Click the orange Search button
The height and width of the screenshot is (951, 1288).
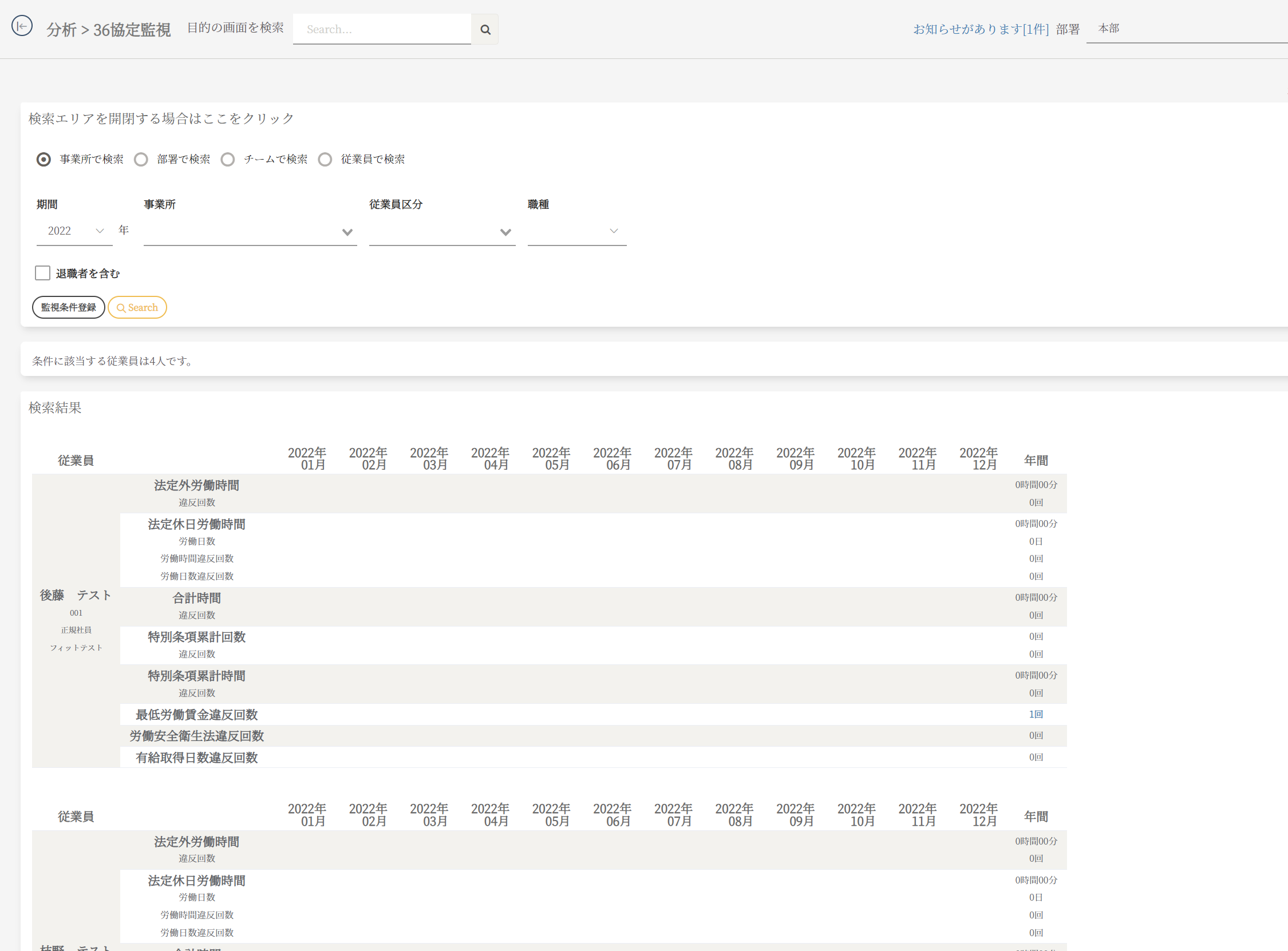click(x=137, y=307)
